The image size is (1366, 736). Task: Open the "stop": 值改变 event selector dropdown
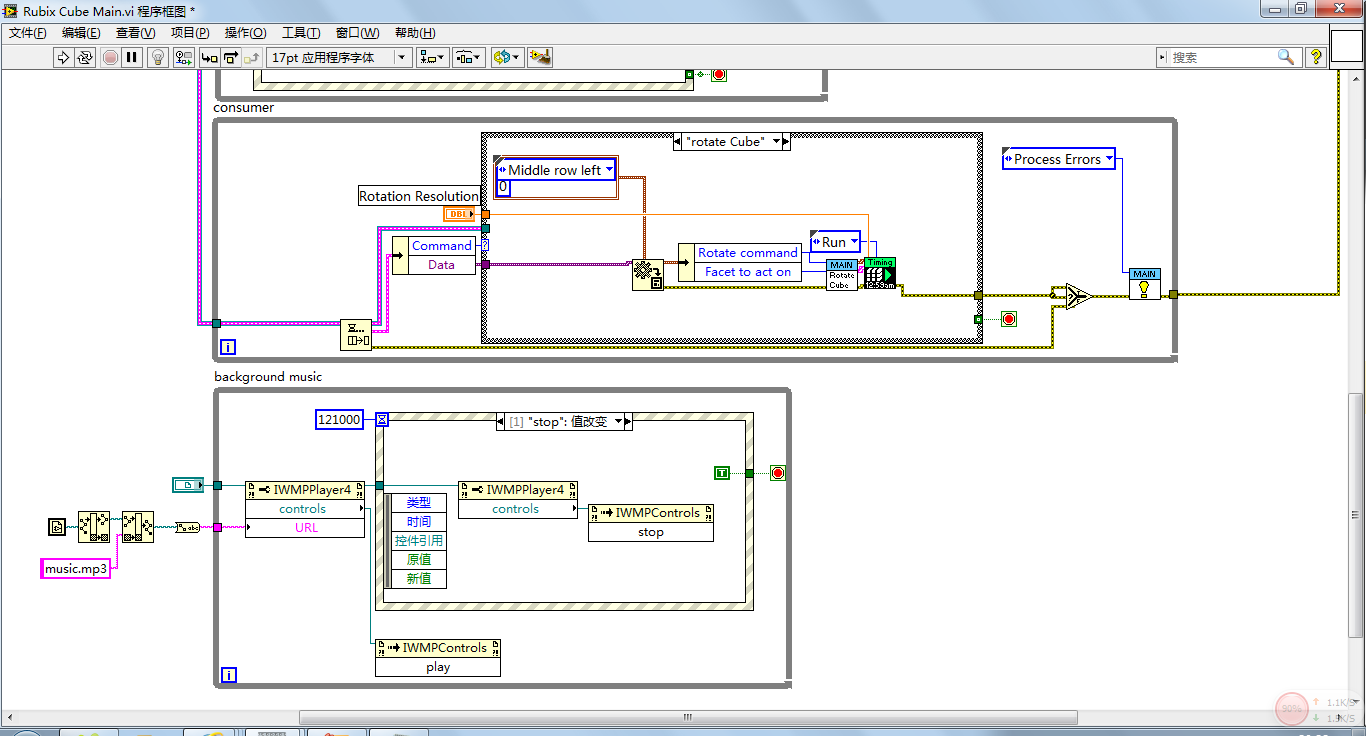click(619, 422)
